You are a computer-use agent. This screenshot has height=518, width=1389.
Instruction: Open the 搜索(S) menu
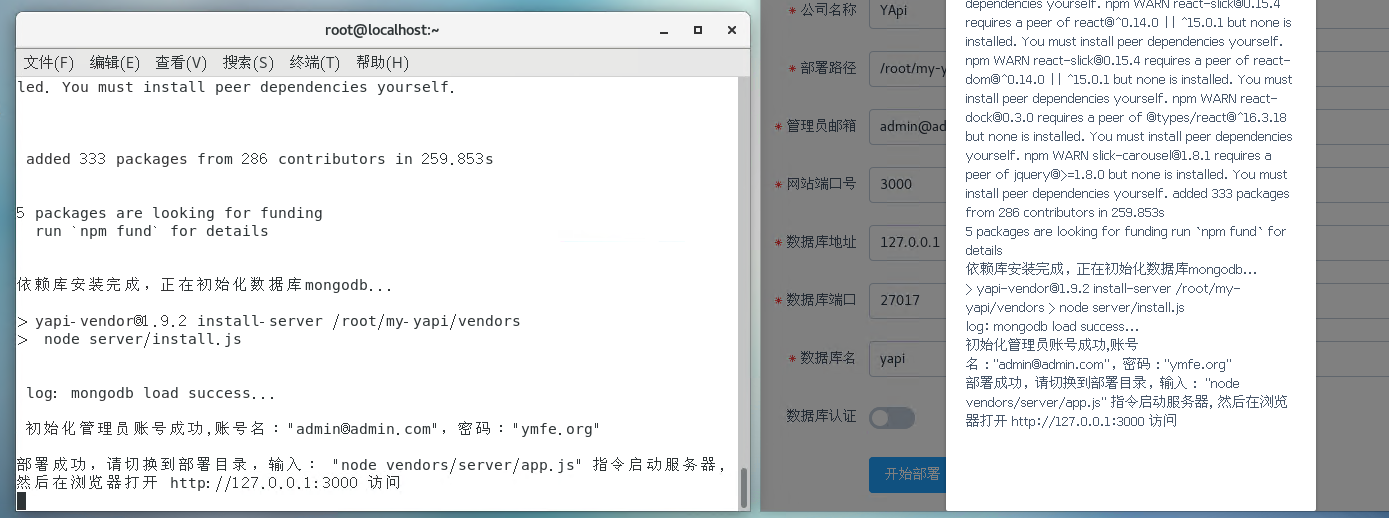tap(248, 62)
